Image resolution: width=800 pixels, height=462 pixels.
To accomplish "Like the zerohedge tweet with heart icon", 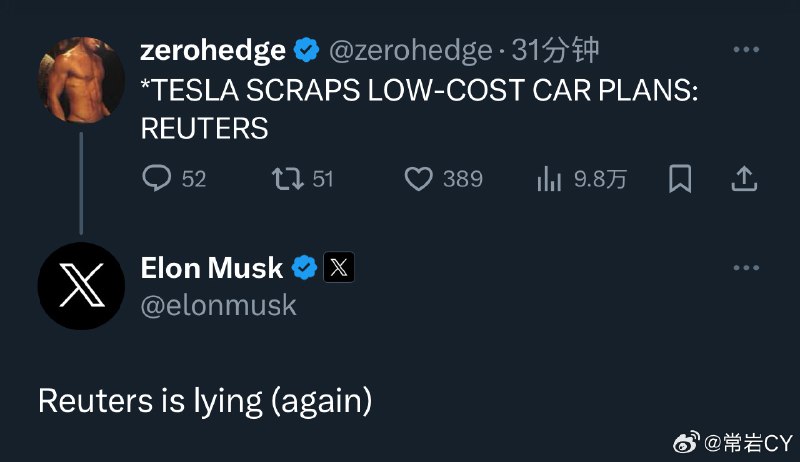I will click(418, 179).
